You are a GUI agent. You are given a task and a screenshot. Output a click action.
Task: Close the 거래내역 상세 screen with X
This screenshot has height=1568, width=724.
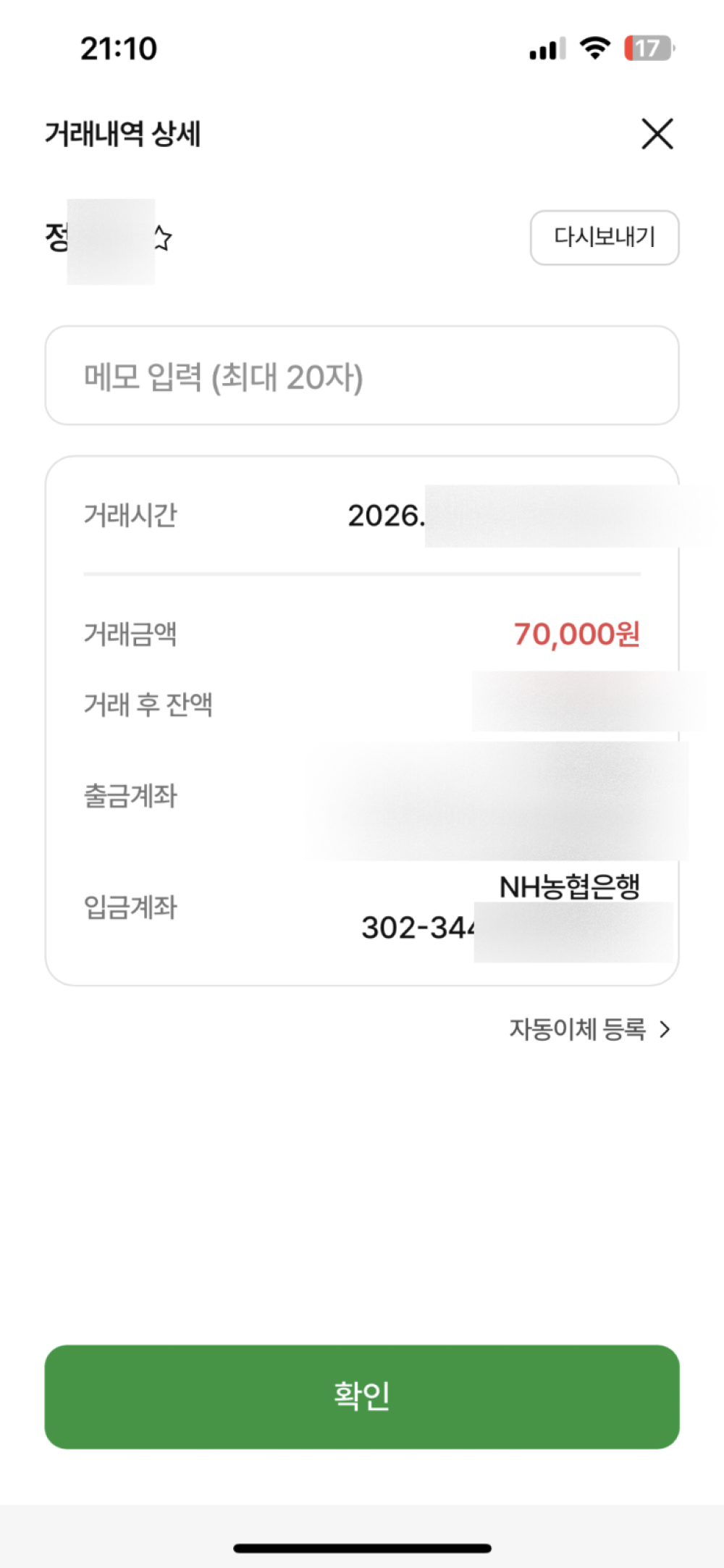[x=657, y=134]
